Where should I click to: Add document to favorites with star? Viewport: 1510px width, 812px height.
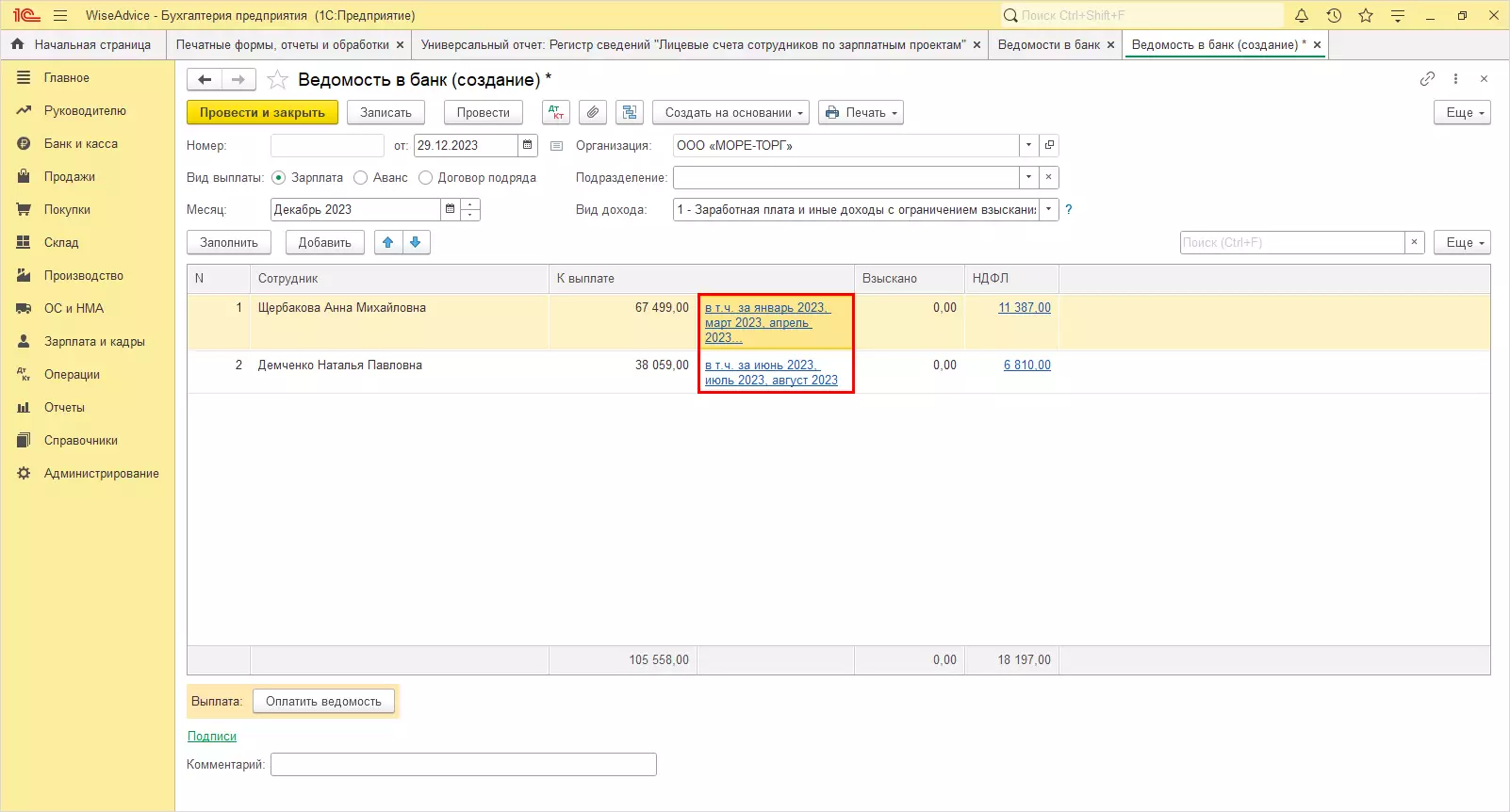tap(277, 80)
